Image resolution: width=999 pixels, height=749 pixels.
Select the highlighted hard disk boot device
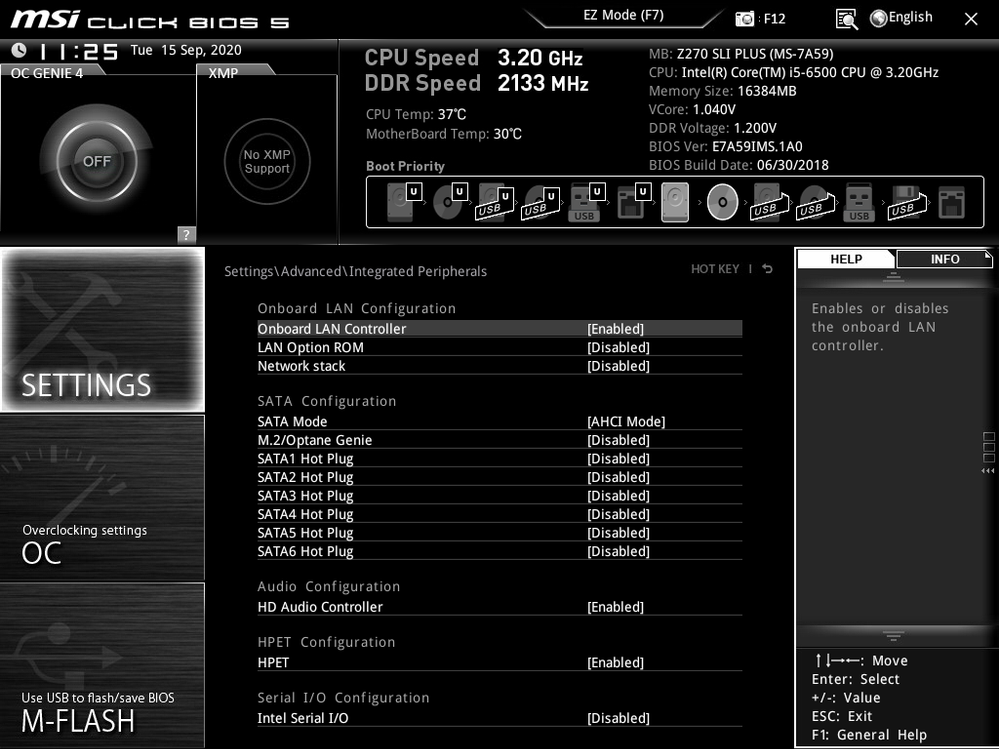point(675,203)
